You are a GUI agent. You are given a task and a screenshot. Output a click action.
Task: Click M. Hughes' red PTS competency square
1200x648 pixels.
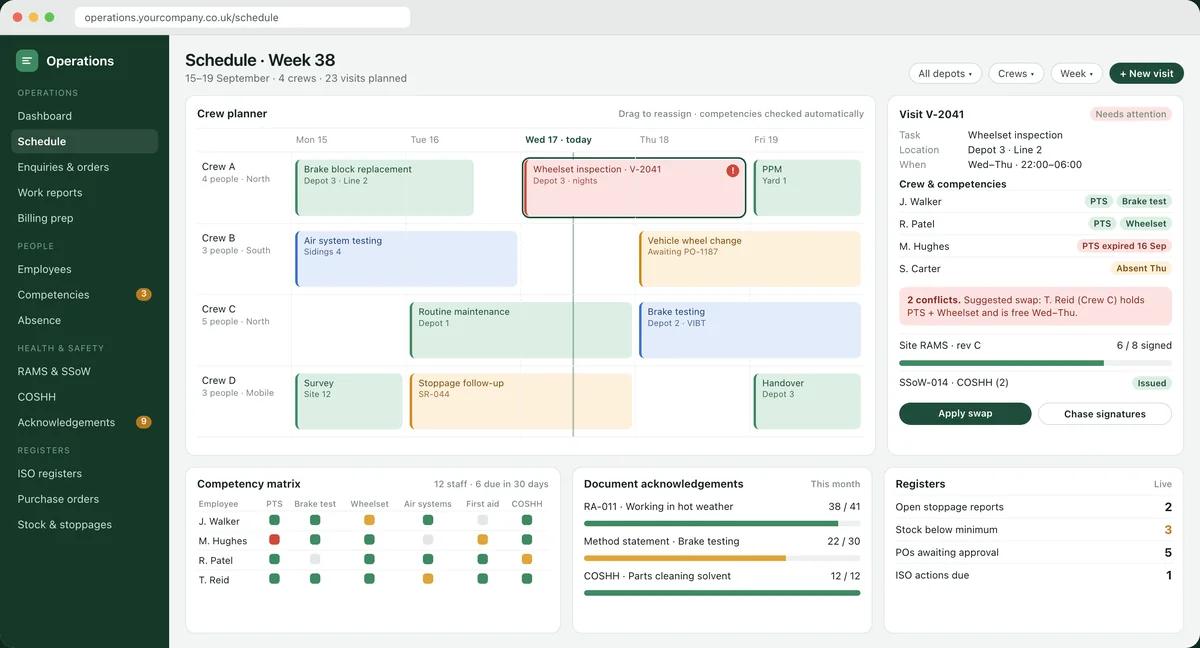274,540
